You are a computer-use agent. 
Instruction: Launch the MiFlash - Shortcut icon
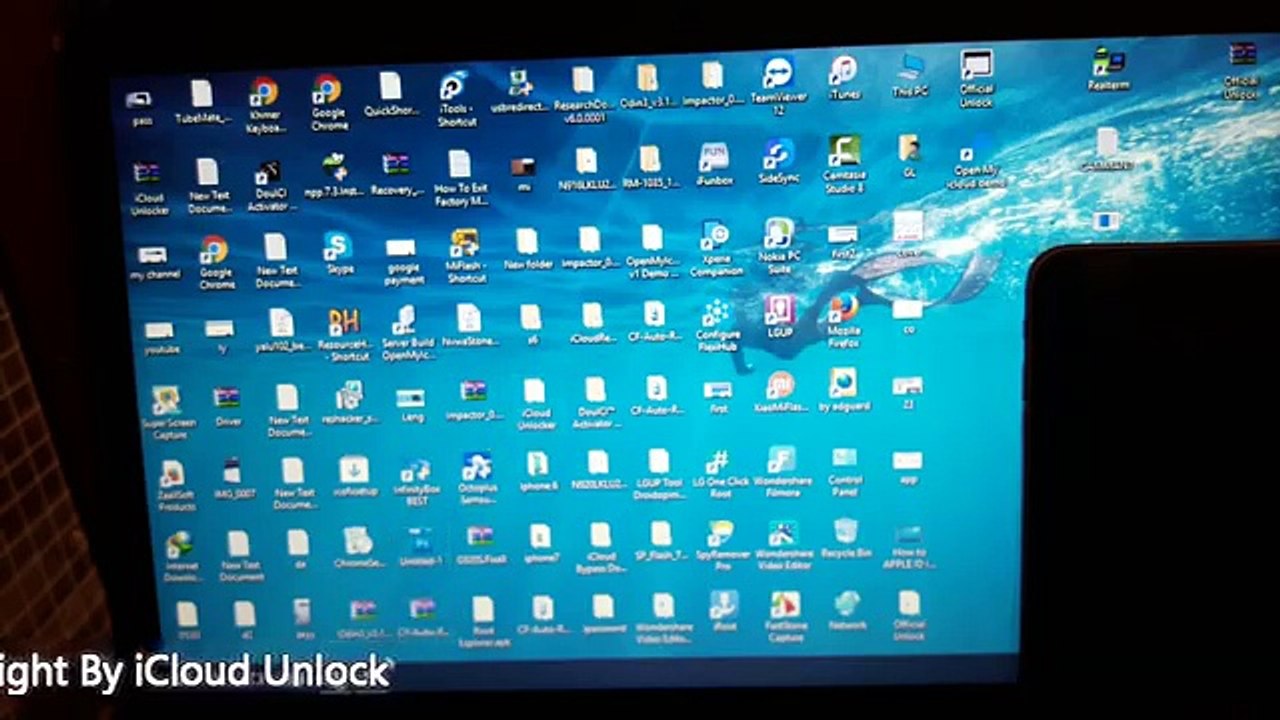(x=465, y=258)
